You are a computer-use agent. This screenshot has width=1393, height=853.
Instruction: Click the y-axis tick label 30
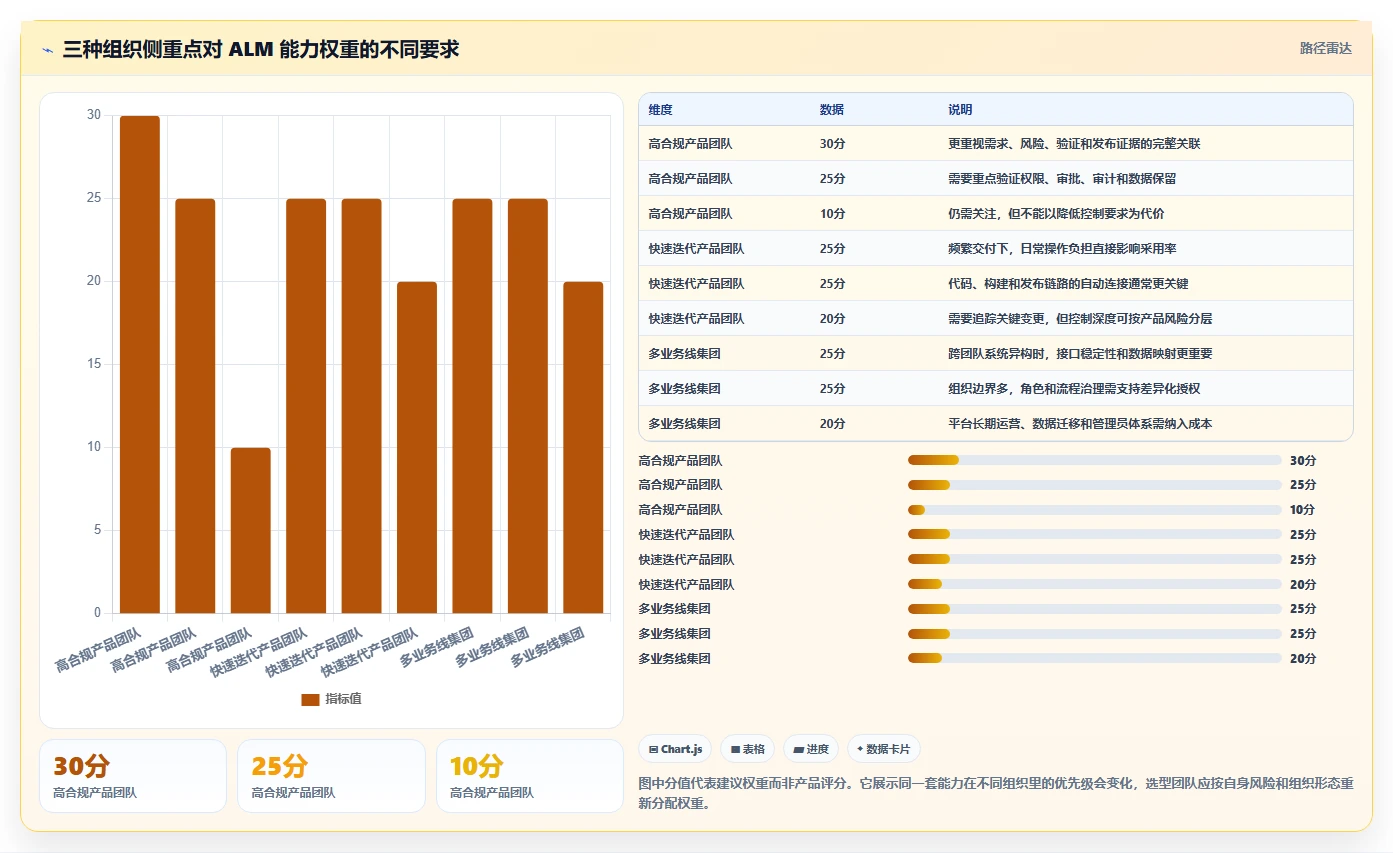[94, 115]
